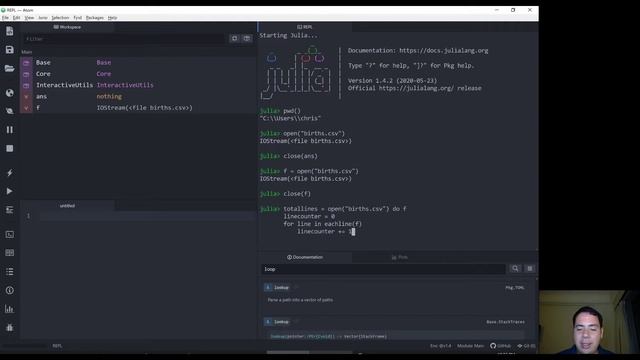The height and width of the screenshot is (360, 640).
Task: Select the f IOStream variable row
Action: click(138, 108)
